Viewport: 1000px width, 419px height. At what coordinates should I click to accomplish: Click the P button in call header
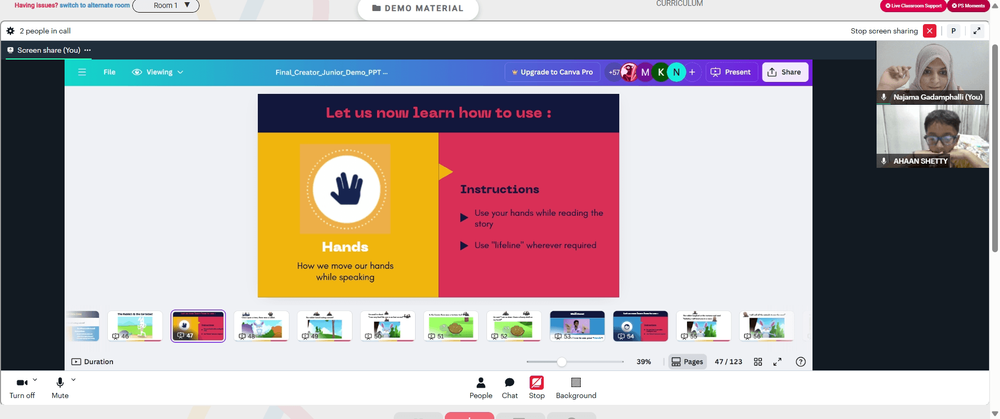[x=953, y=31]
